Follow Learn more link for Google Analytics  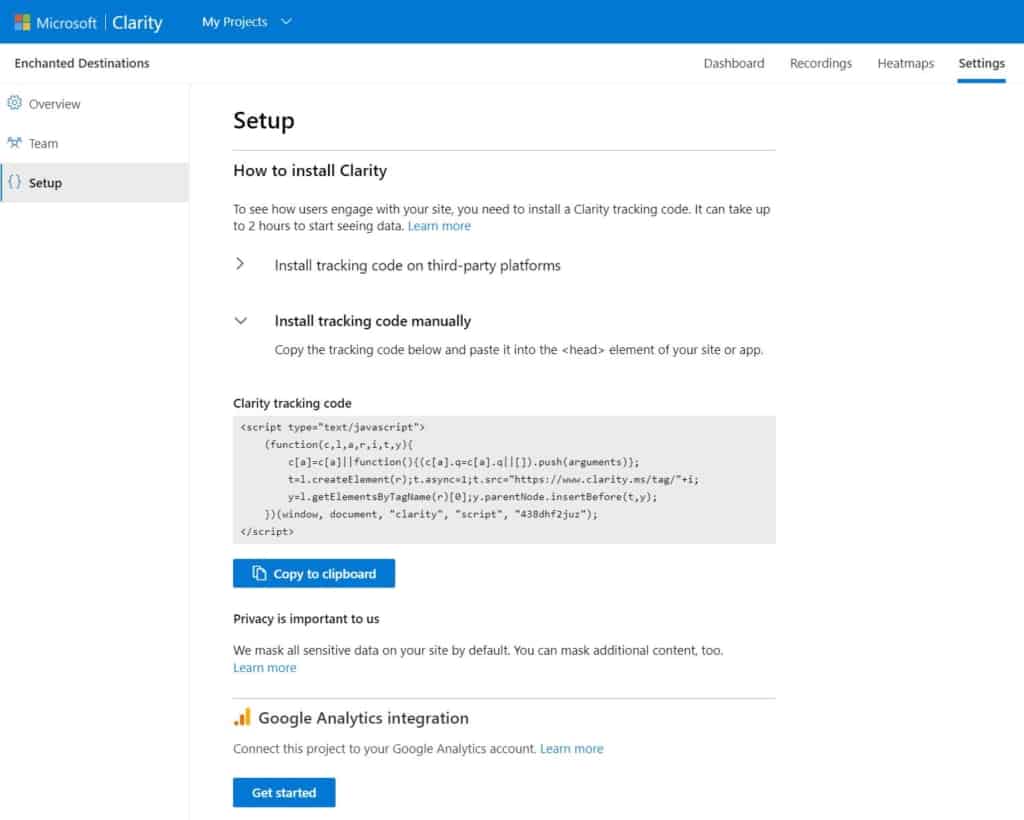[x=571, y=748]
